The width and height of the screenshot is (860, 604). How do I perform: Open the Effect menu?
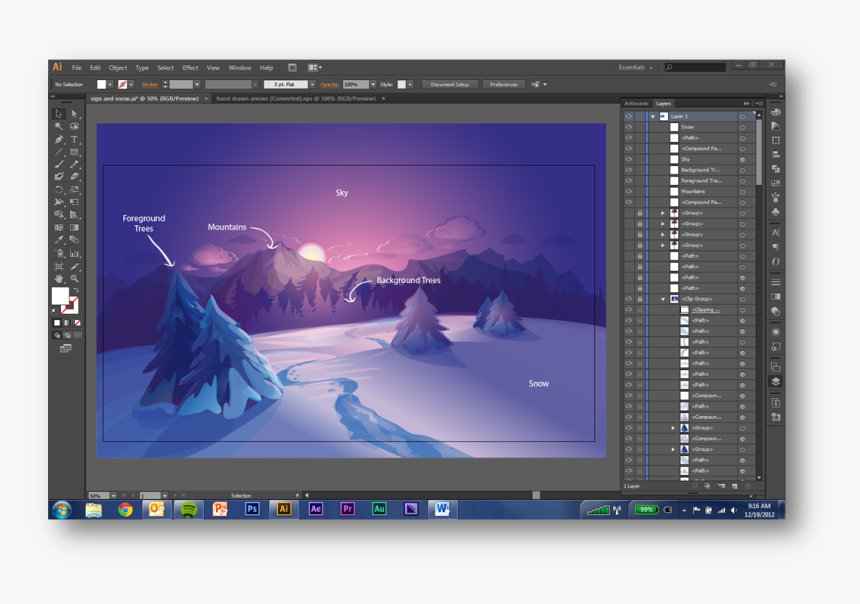click(190, 68)
